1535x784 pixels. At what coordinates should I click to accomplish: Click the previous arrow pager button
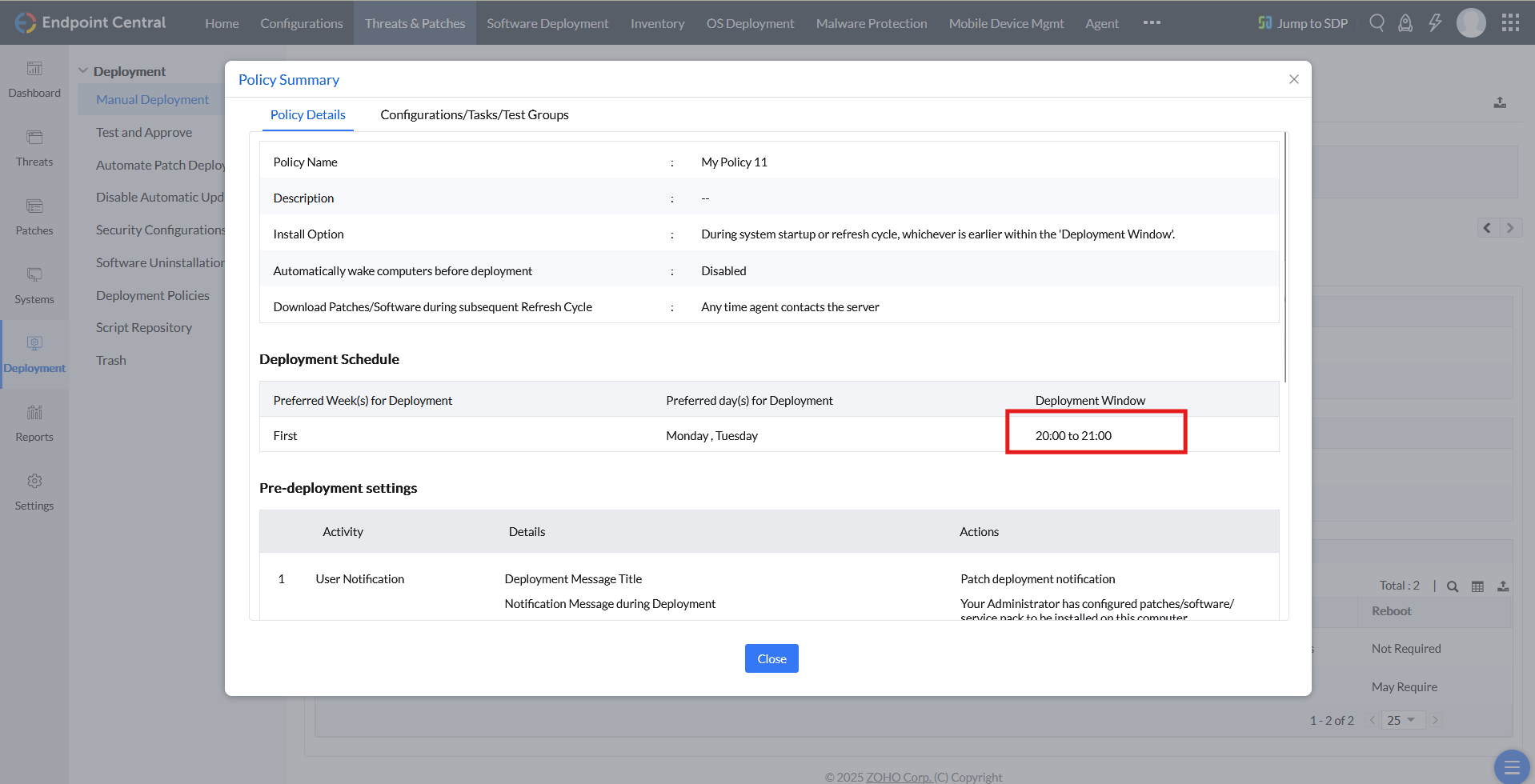tap(1488, 228)
